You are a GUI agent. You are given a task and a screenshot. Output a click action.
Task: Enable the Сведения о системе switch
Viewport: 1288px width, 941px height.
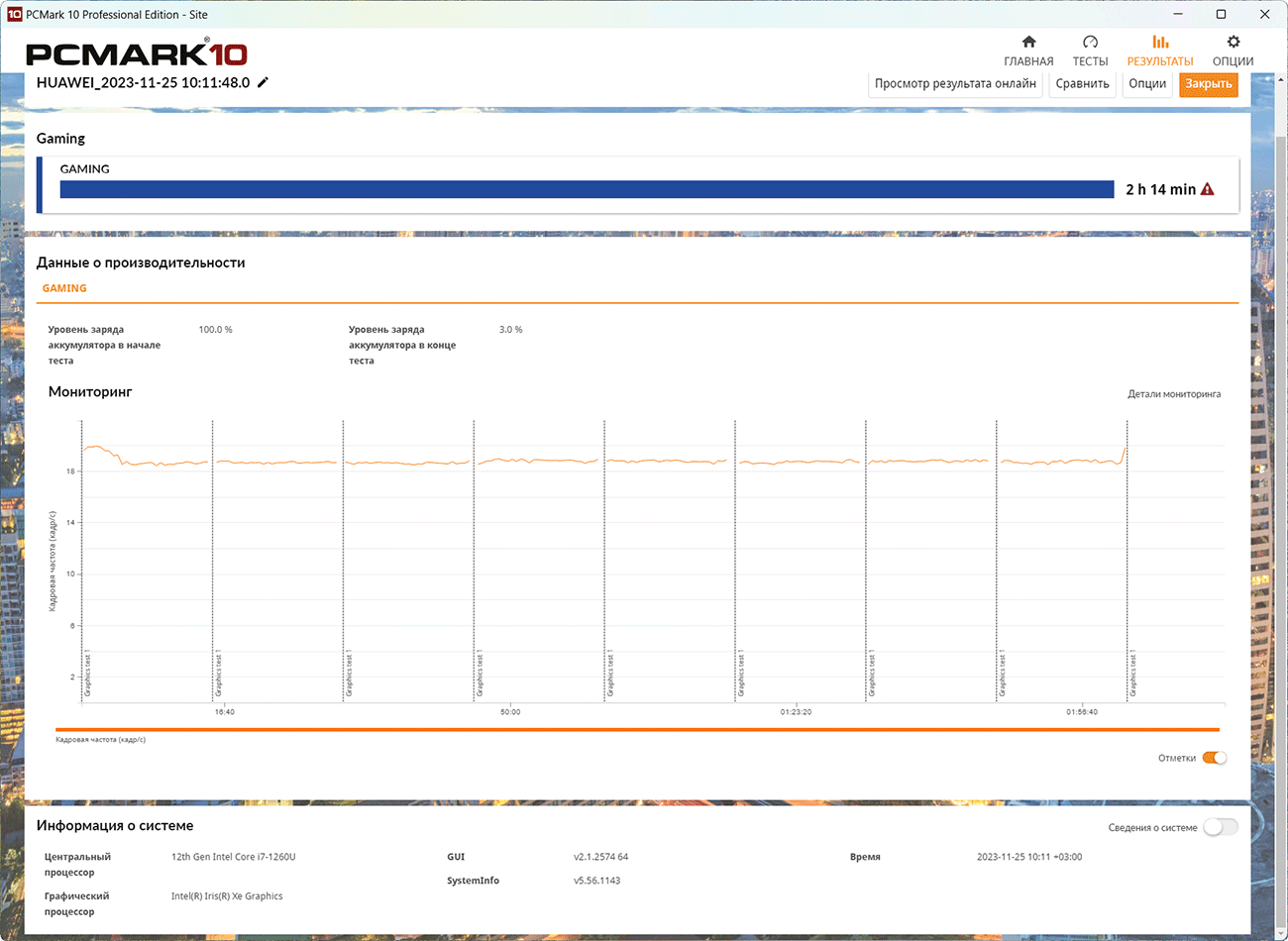1221,827
